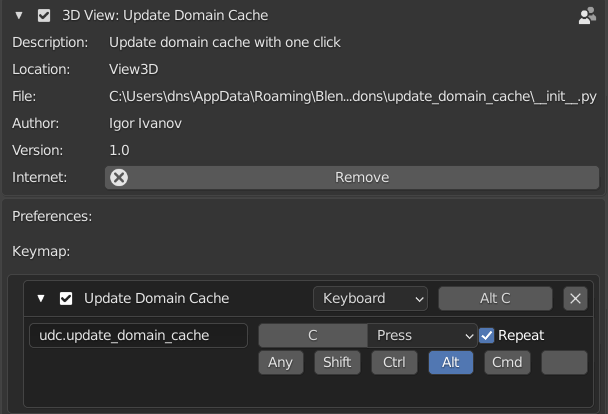
Task: Click the C key assignment field
Action: [313, 335]
